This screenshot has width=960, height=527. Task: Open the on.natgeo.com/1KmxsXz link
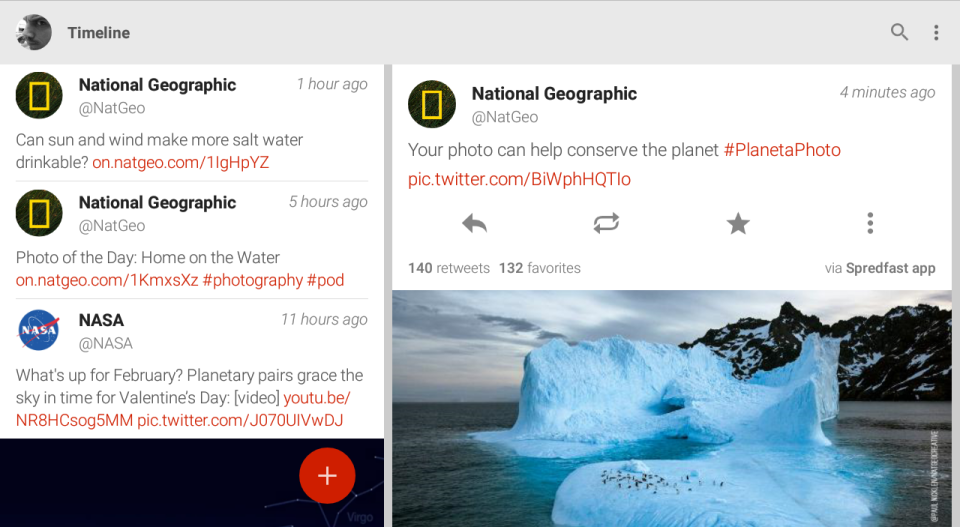106,280
